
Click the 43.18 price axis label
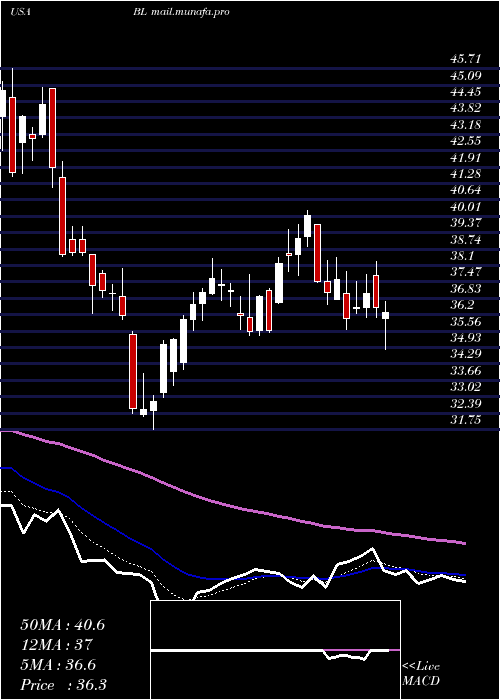[465, 125]
